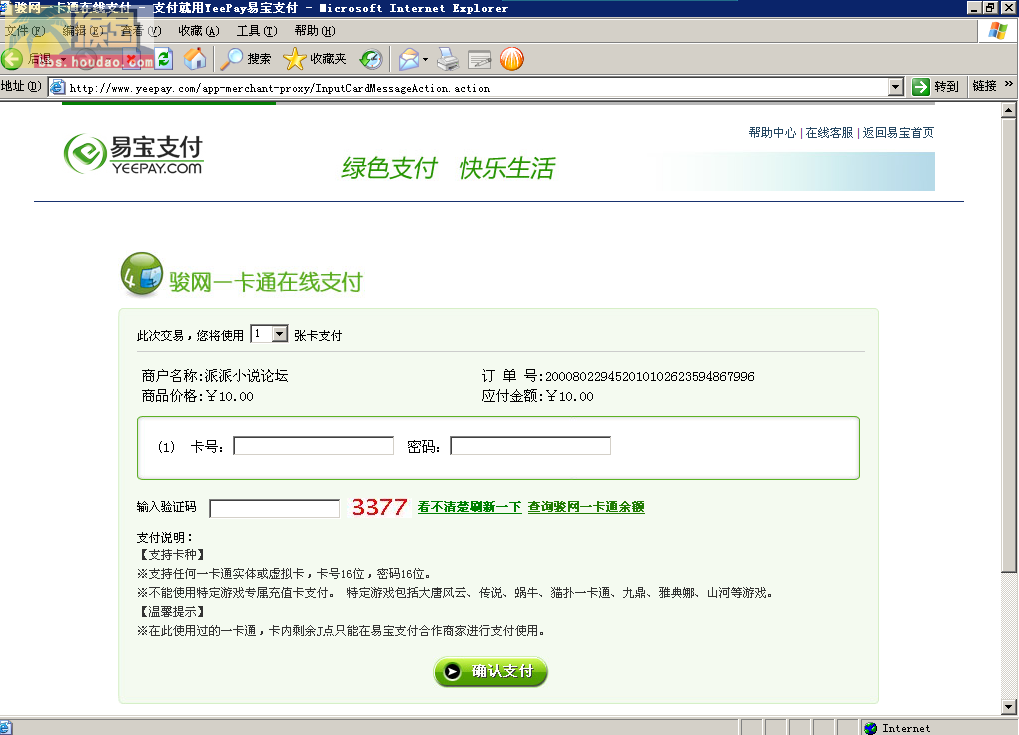Open the History toolbar icon

pos(371,59)
